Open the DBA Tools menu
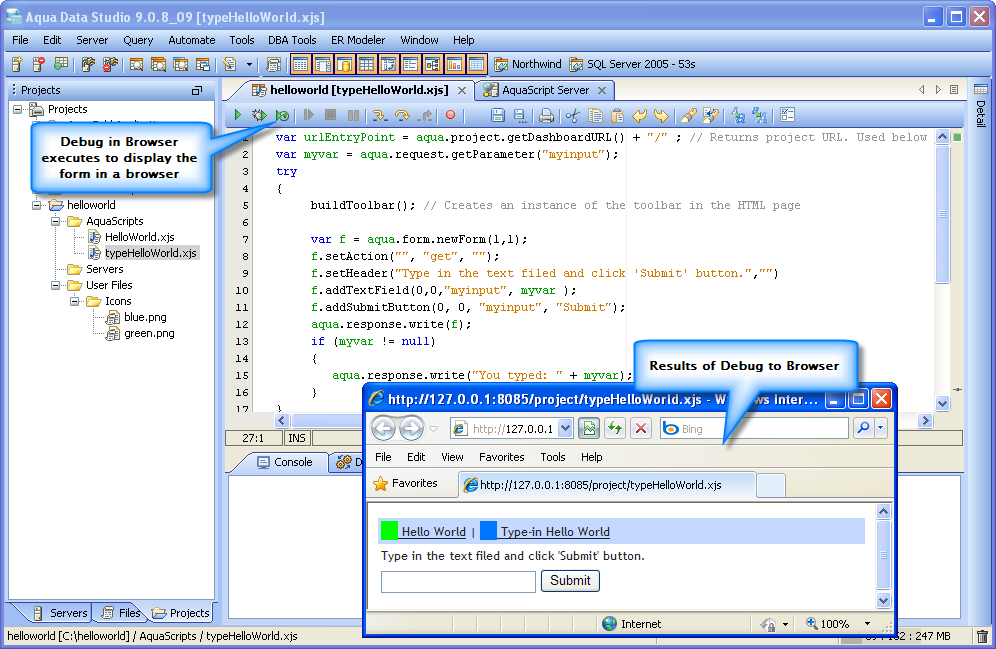 pyautogui.click(x=292, y=40)
